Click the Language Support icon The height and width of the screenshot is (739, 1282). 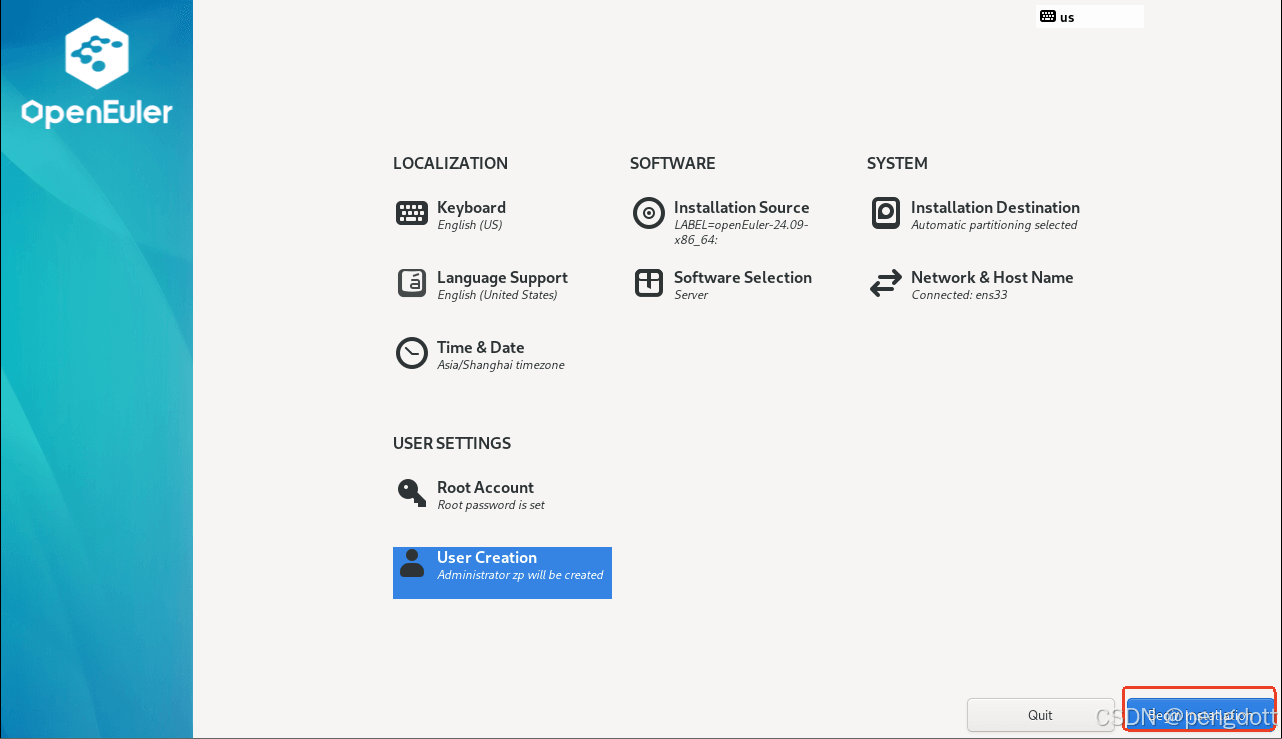pos(412,283)
